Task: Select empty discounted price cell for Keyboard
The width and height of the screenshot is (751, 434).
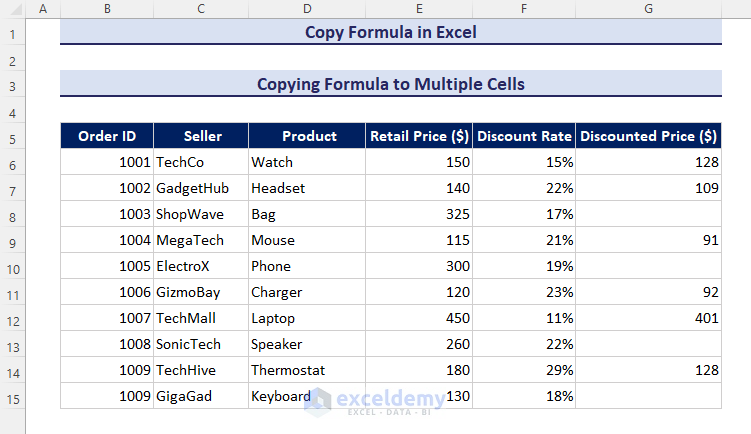Action: (648, 396)
